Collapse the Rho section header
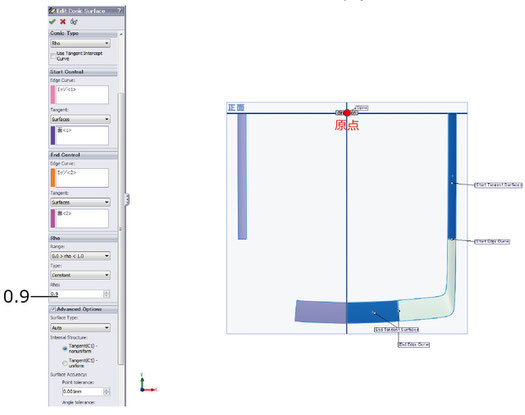 (x=83, y=238)
